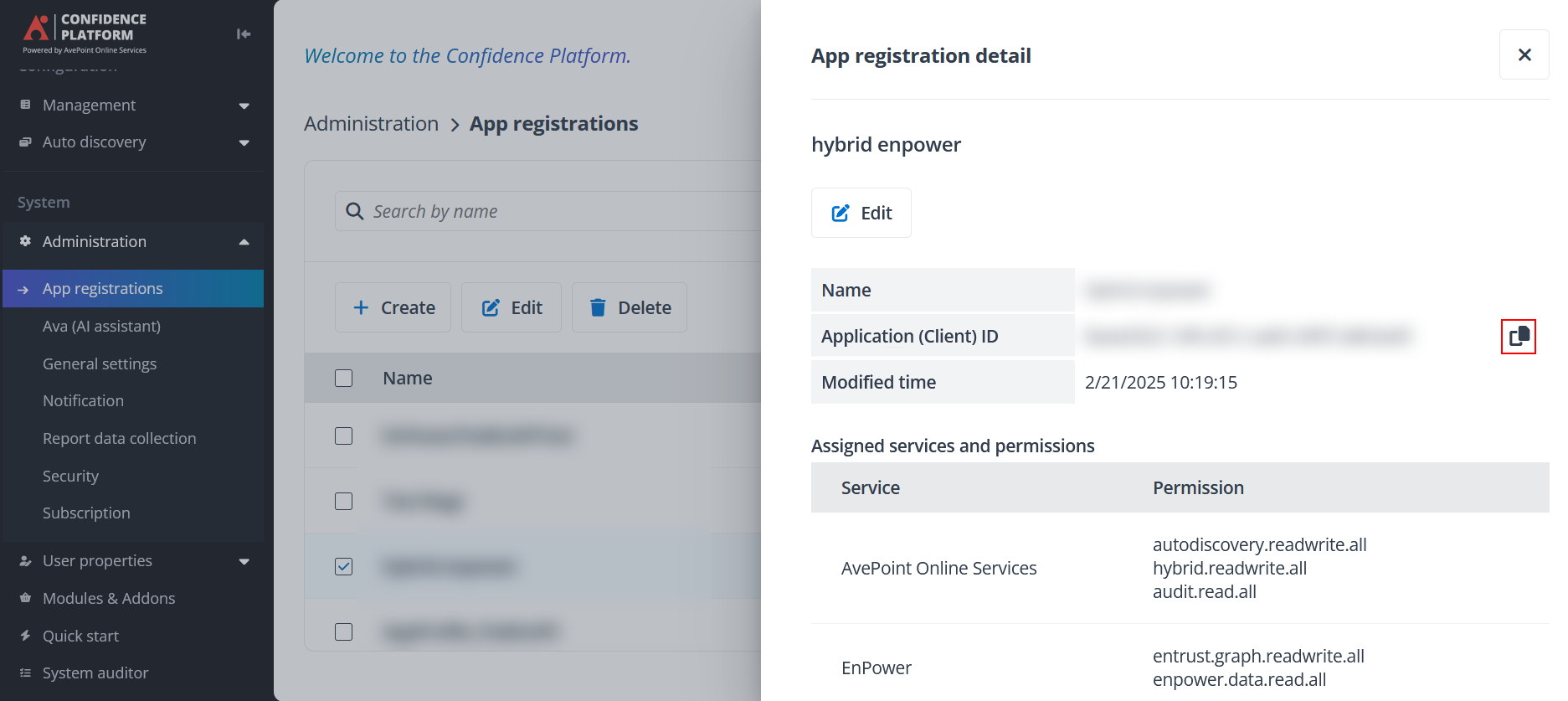Click the Modified time label
The height and width of the screenshot is (701, 1568).
[879, 382]
